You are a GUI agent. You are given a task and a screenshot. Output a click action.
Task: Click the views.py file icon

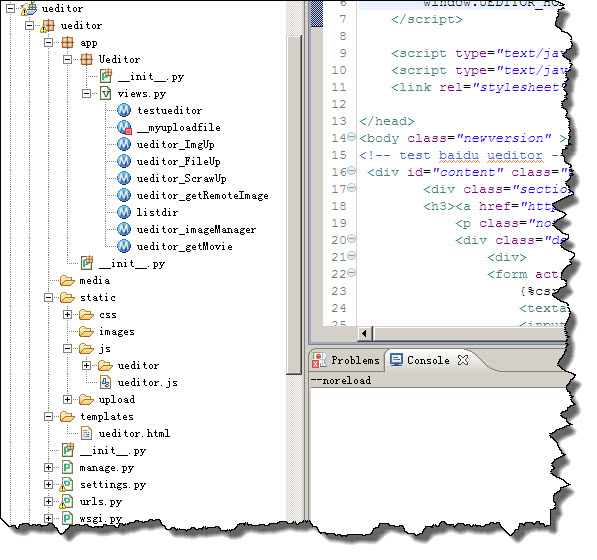105,93
